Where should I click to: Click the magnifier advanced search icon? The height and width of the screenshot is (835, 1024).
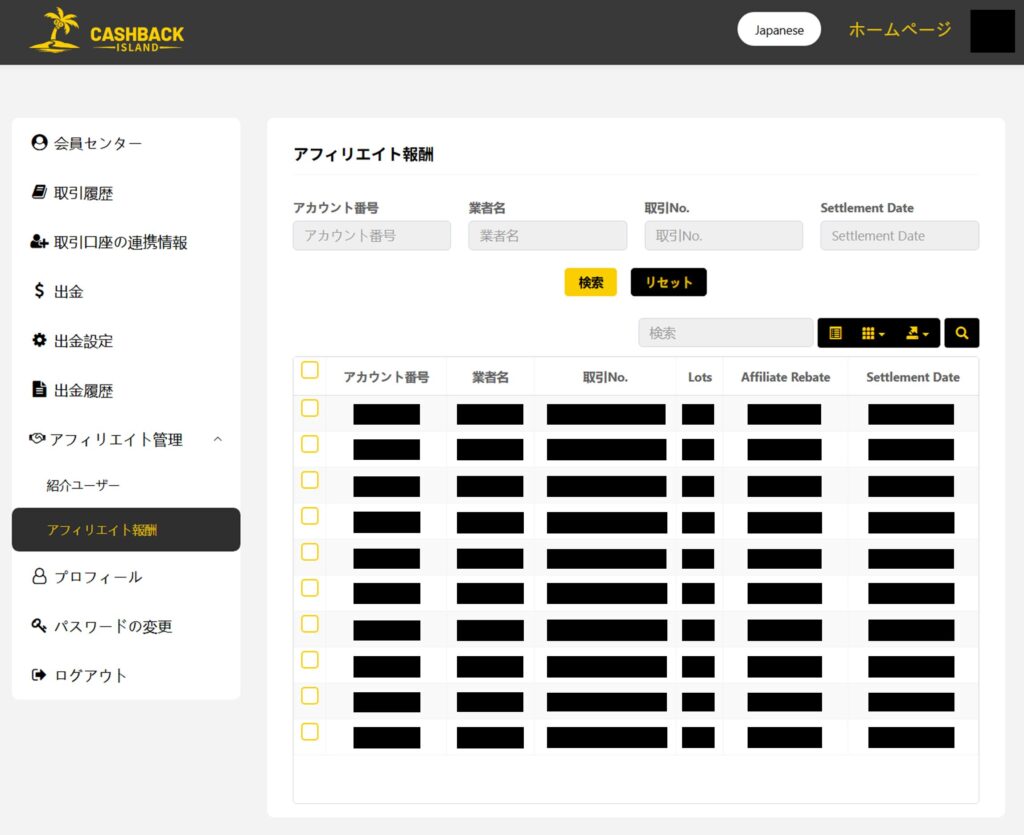(x=961, y=333)
